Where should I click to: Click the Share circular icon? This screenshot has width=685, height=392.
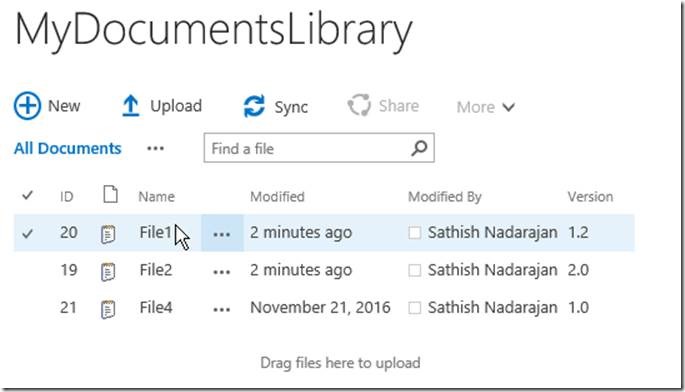coord(359,105)
